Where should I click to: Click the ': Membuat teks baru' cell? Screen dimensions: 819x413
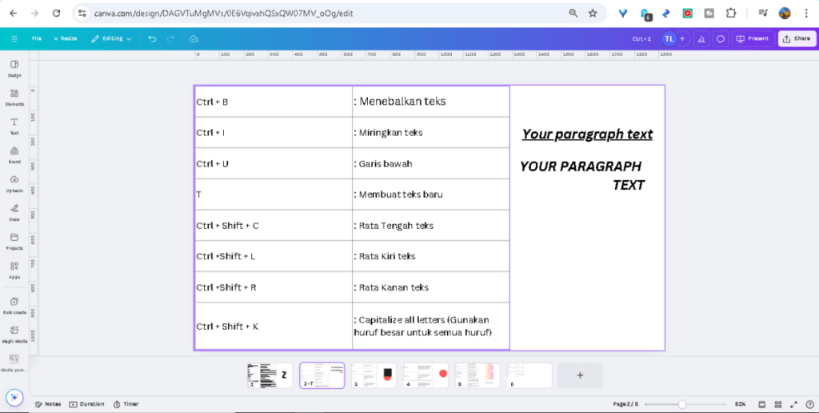(431, 194)
